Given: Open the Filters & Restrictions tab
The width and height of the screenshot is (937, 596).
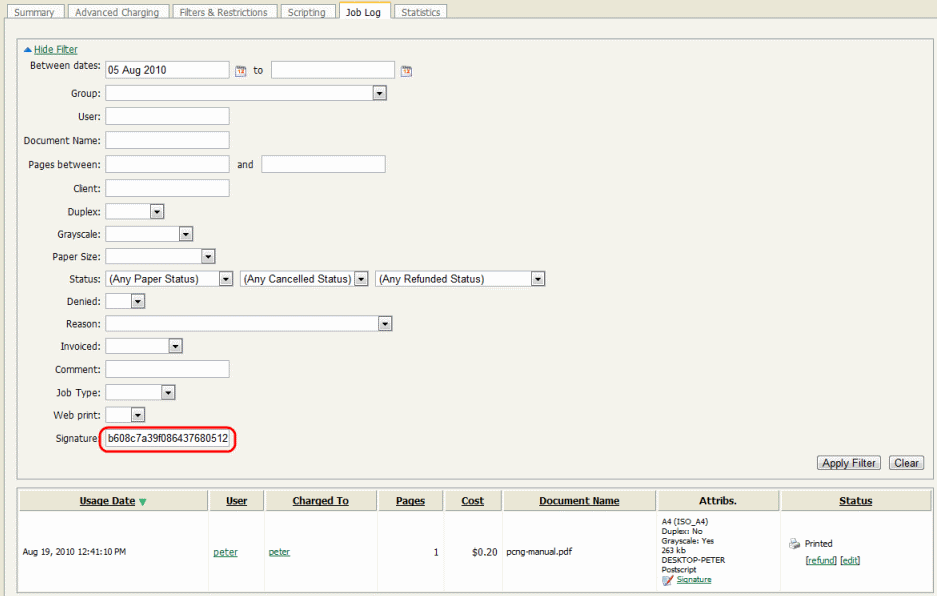Looking at the screenshot, I should (x=223, y=12).
